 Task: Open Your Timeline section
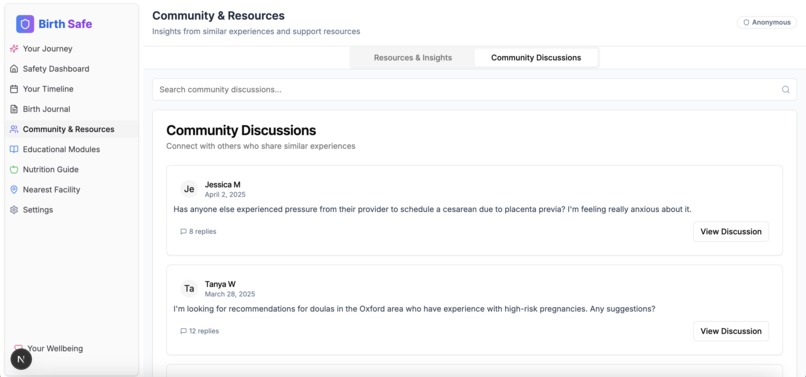point(72,89)
